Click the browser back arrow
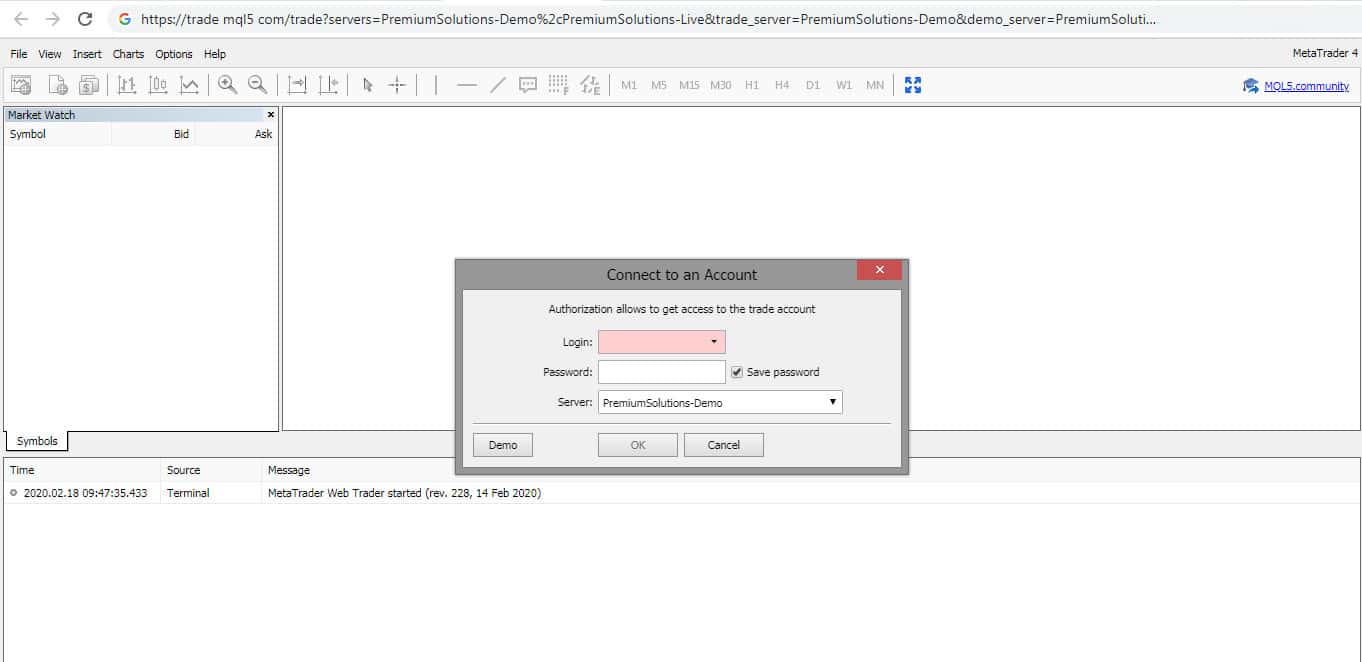1362x662 pixels. click(x=21, y=19)
